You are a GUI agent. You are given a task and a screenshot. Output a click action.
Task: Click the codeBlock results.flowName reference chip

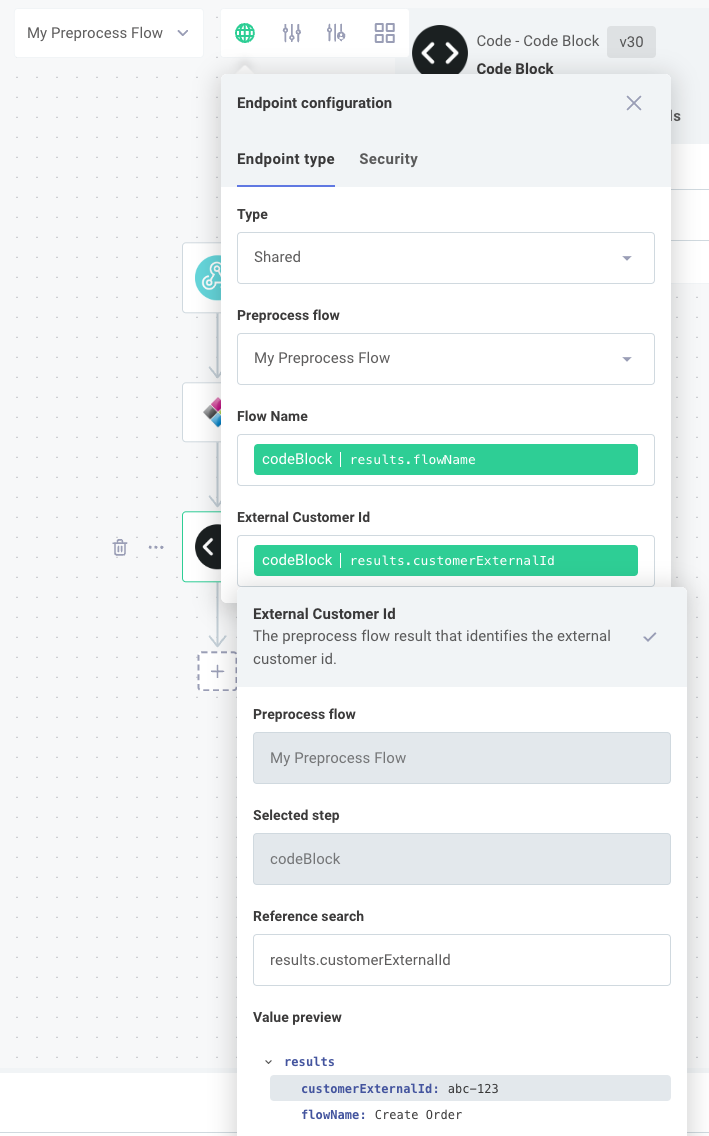(x=445, y=458)
